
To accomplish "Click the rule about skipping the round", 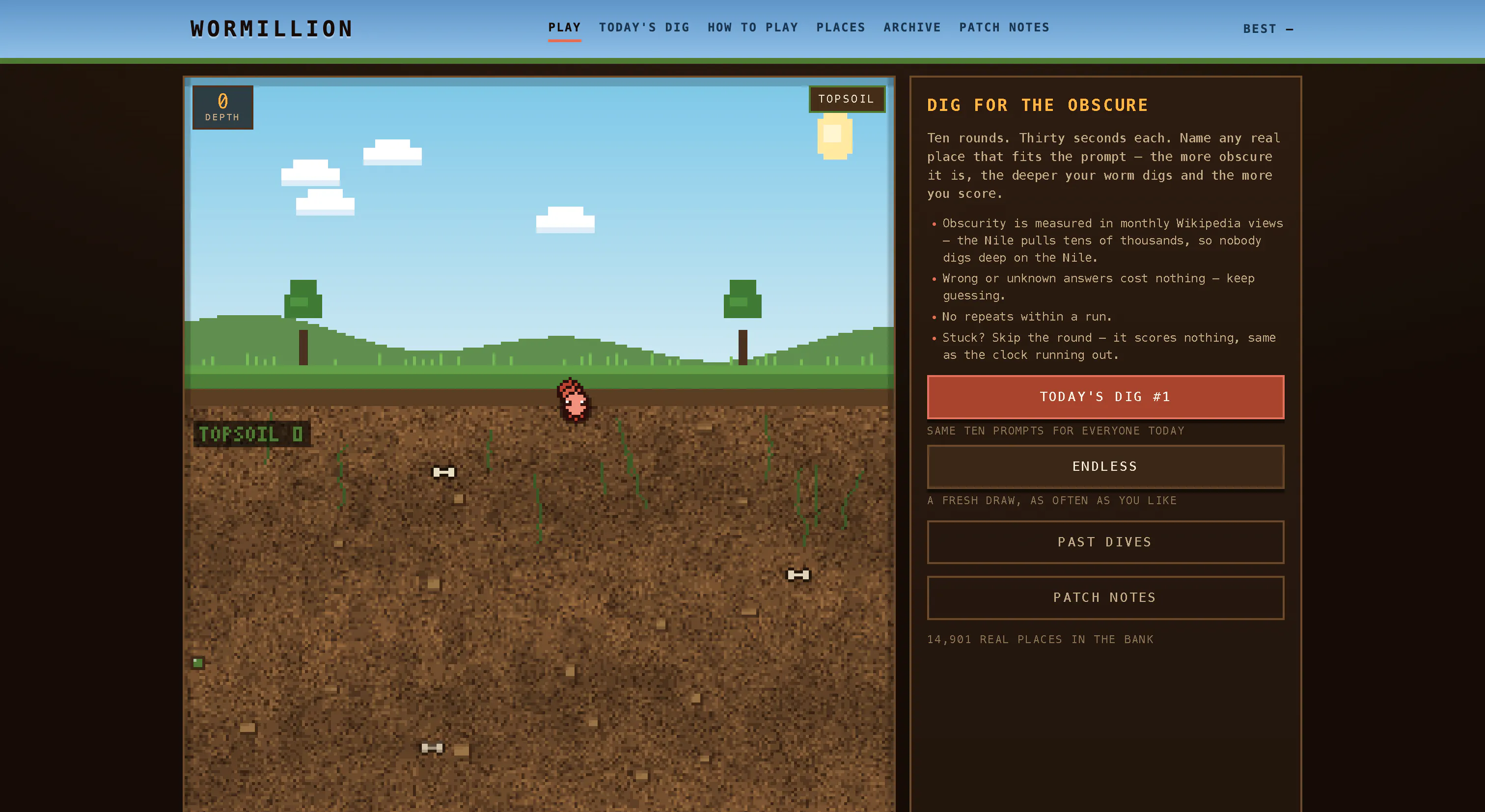I will tap(1108, 346).
